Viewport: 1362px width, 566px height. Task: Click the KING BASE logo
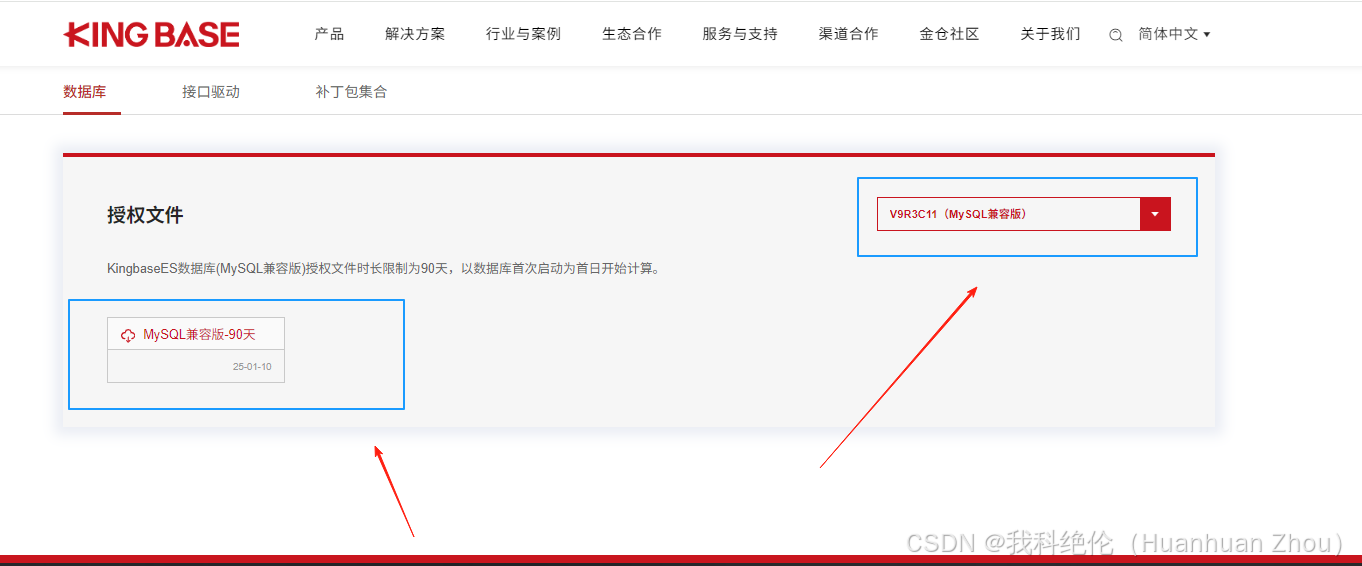tap(151, 35)
